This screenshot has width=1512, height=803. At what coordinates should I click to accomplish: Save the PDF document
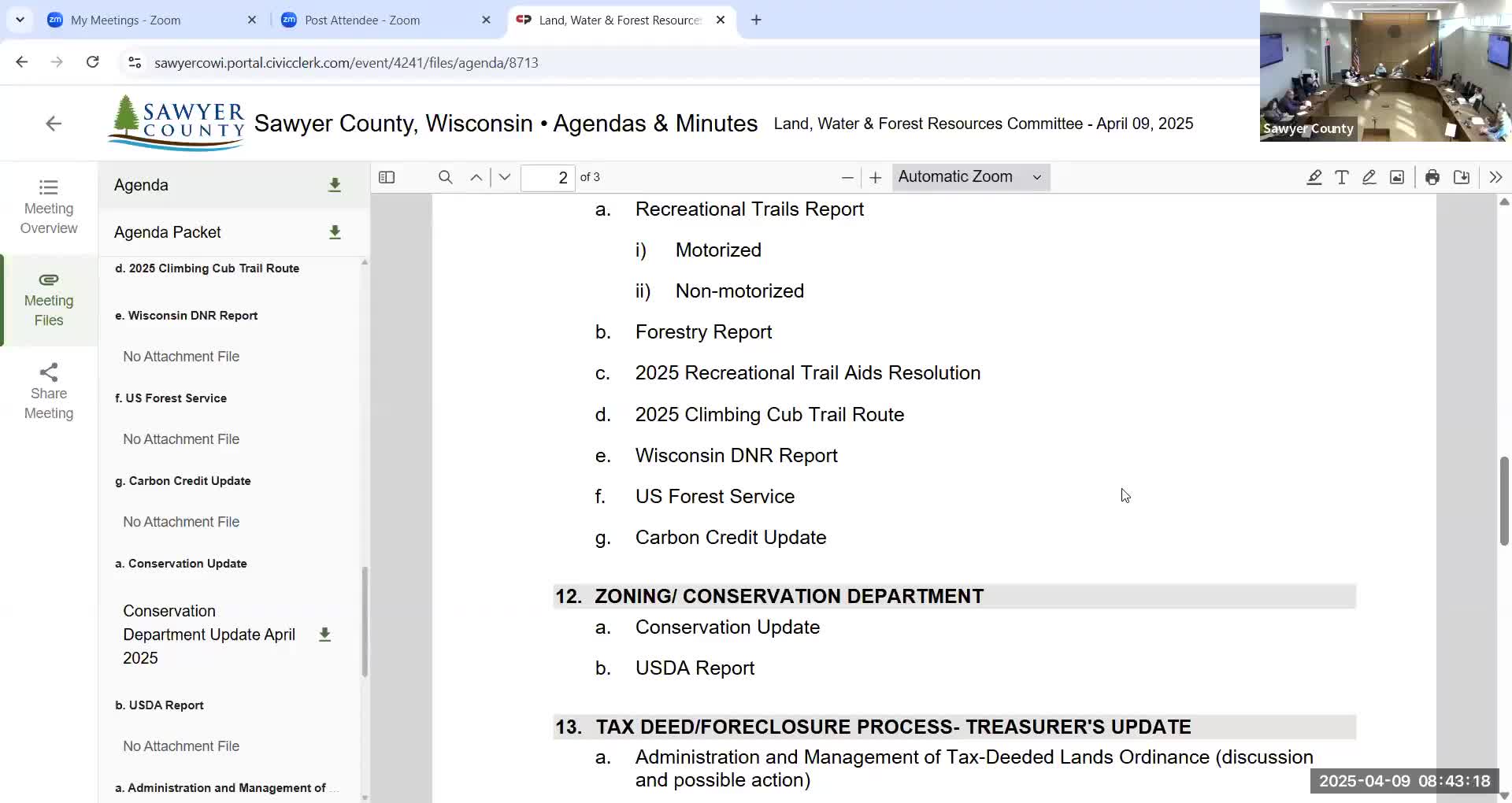pos(1462,177)
